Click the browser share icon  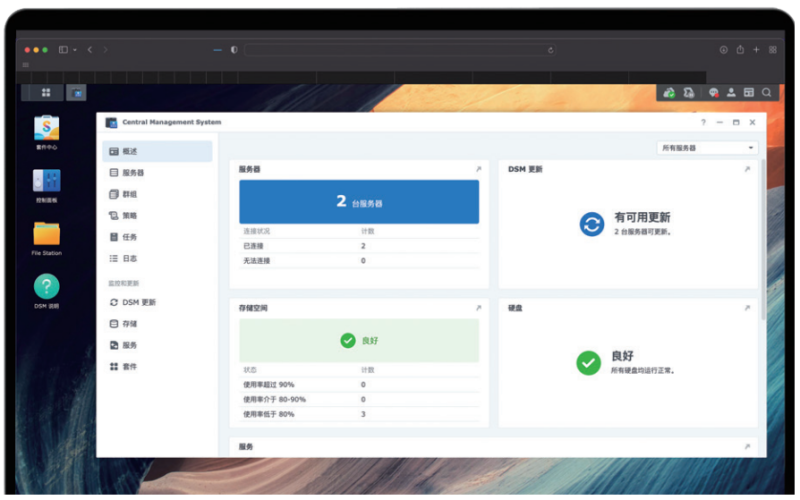point(740,49)
